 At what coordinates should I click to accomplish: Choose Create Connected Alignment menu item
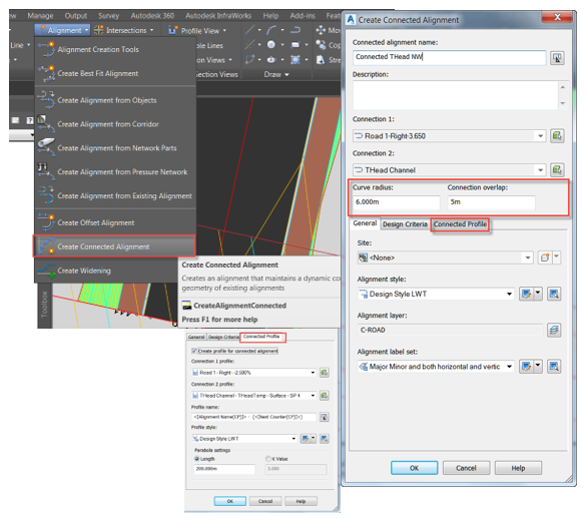click(114, 247)
